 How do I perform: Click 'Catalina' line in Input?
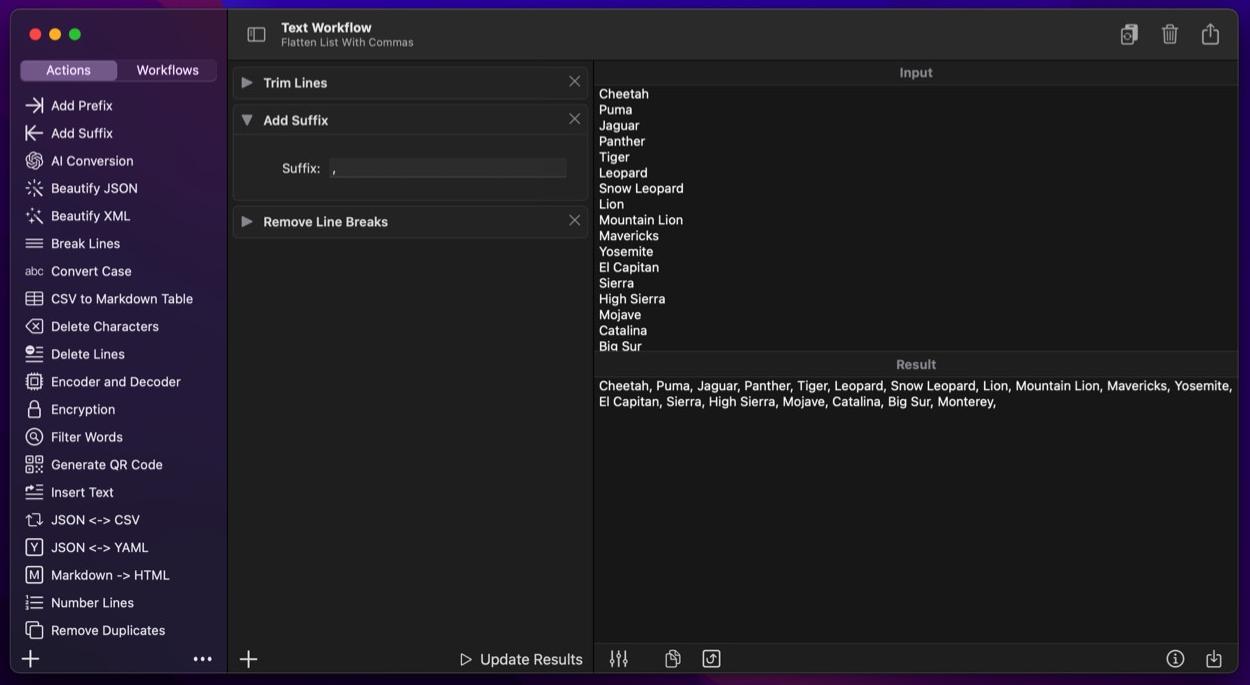click(x=623, y=330)
